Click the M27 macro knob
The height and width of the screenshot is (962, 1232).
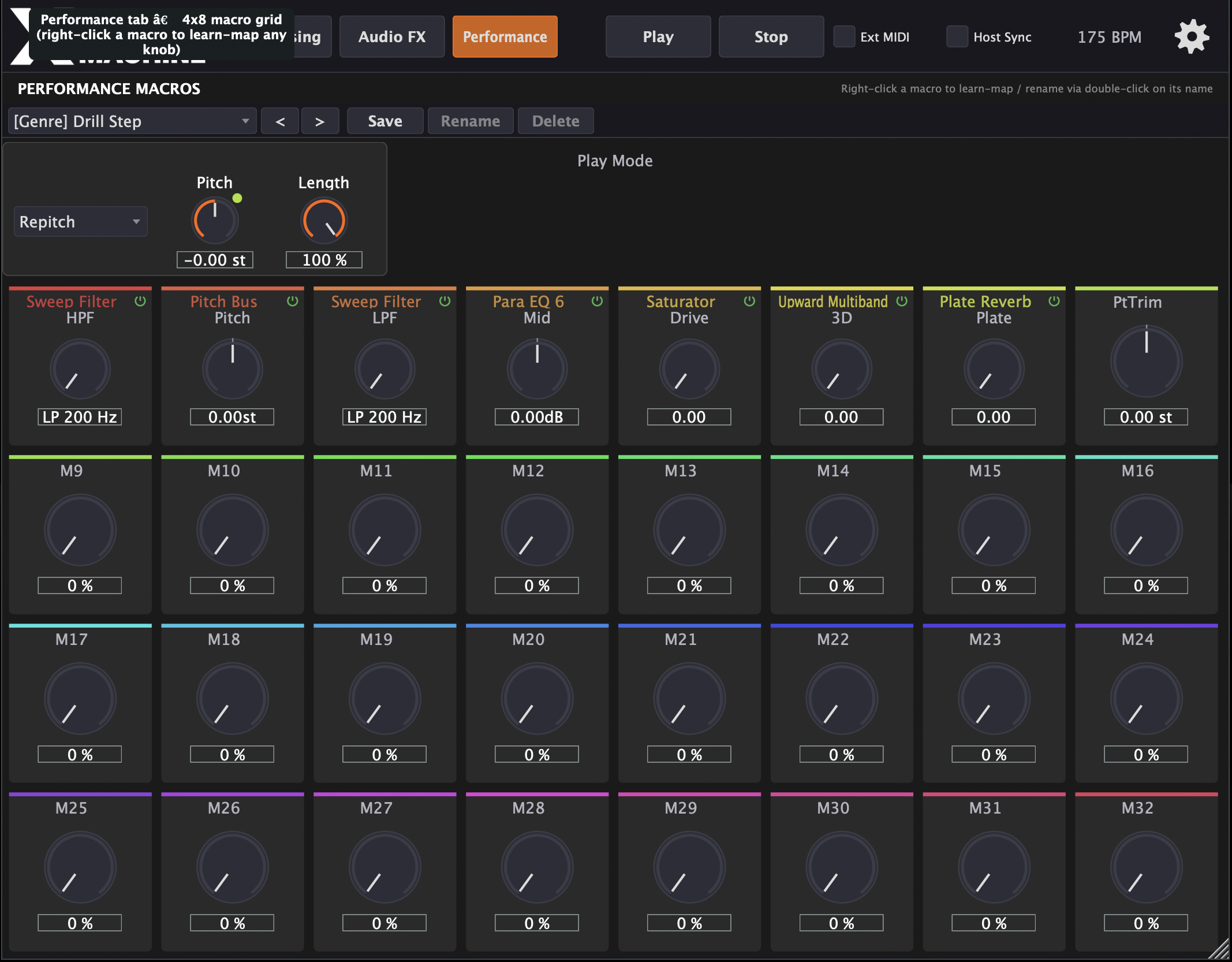tap(385, 867)
